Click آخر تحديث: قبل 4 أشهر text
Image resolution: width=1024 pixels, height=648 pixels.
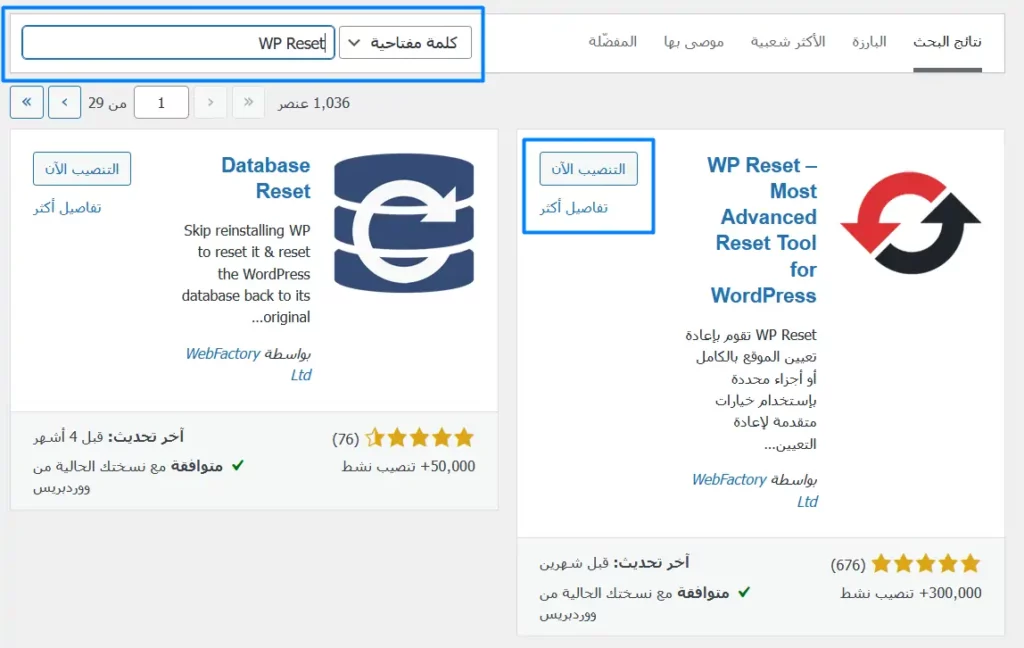108,436
